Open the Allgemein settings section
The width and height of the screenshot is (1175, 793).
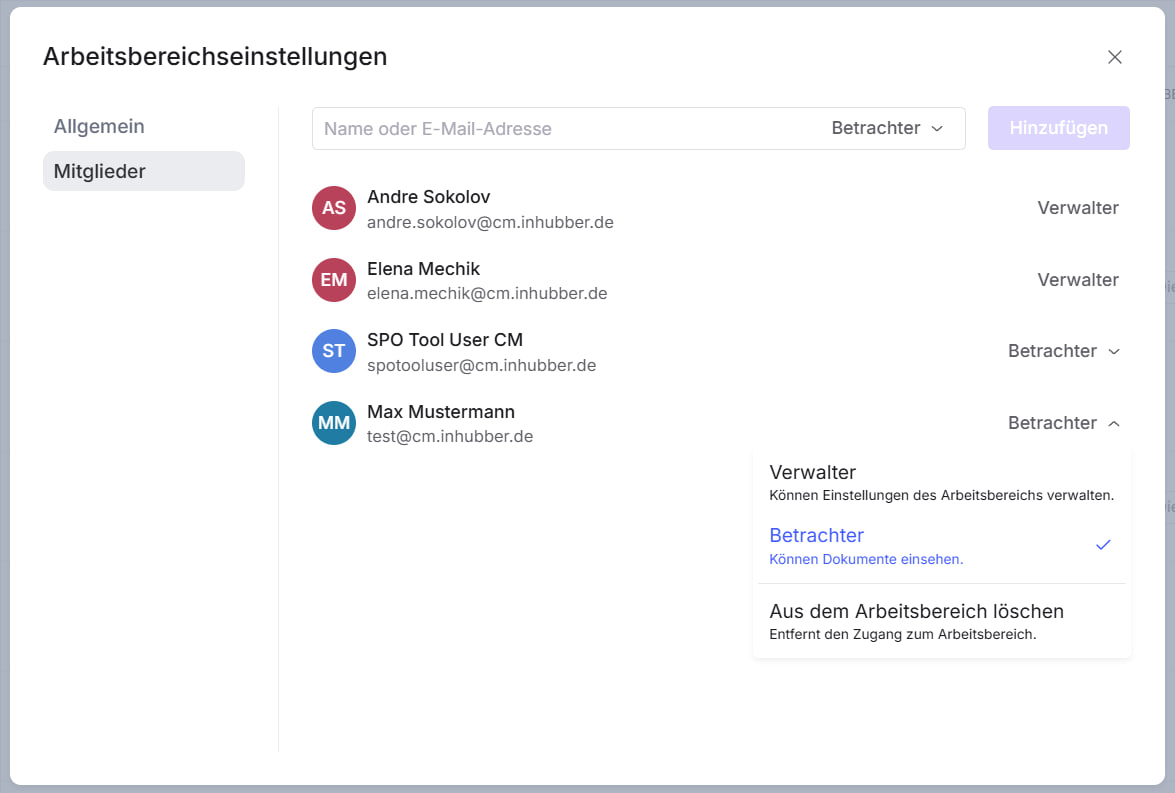(99, 127)
